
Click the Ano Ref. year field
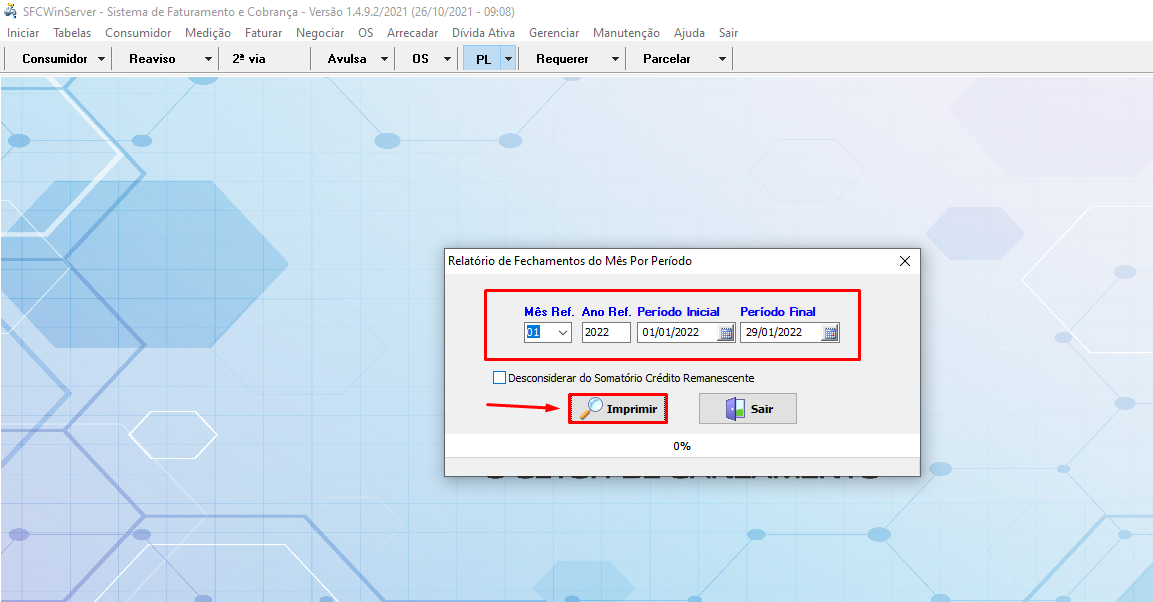(606, 333)
